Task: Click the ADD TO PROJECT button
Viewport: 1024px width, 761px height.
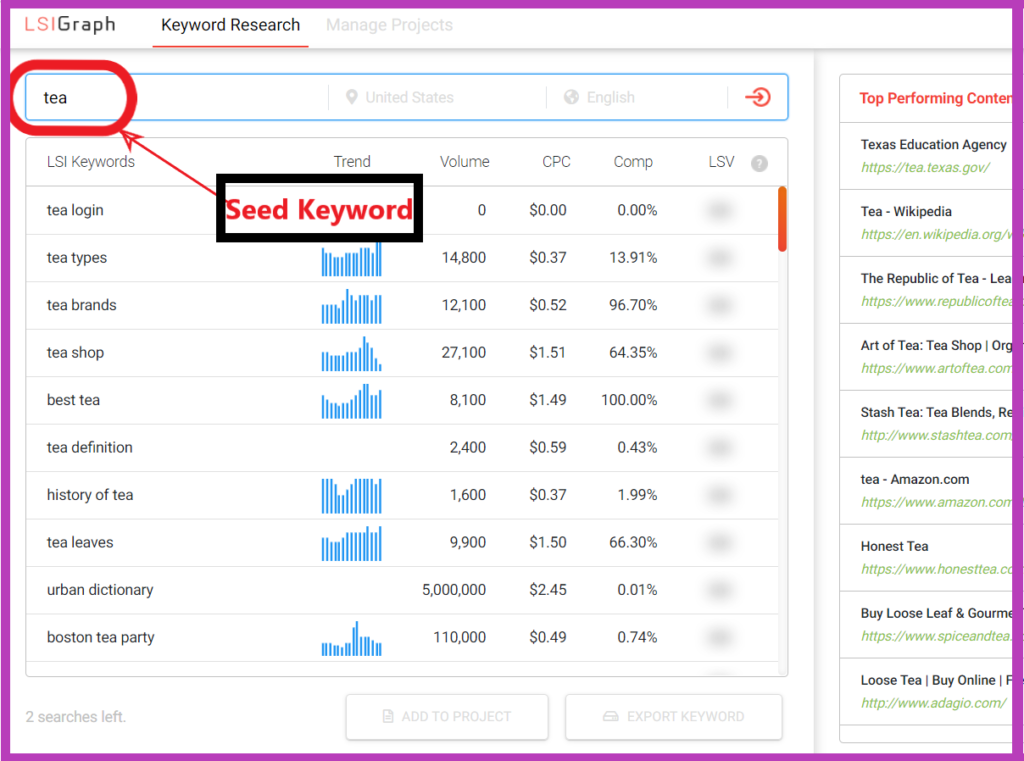Action: pos(446,716)
